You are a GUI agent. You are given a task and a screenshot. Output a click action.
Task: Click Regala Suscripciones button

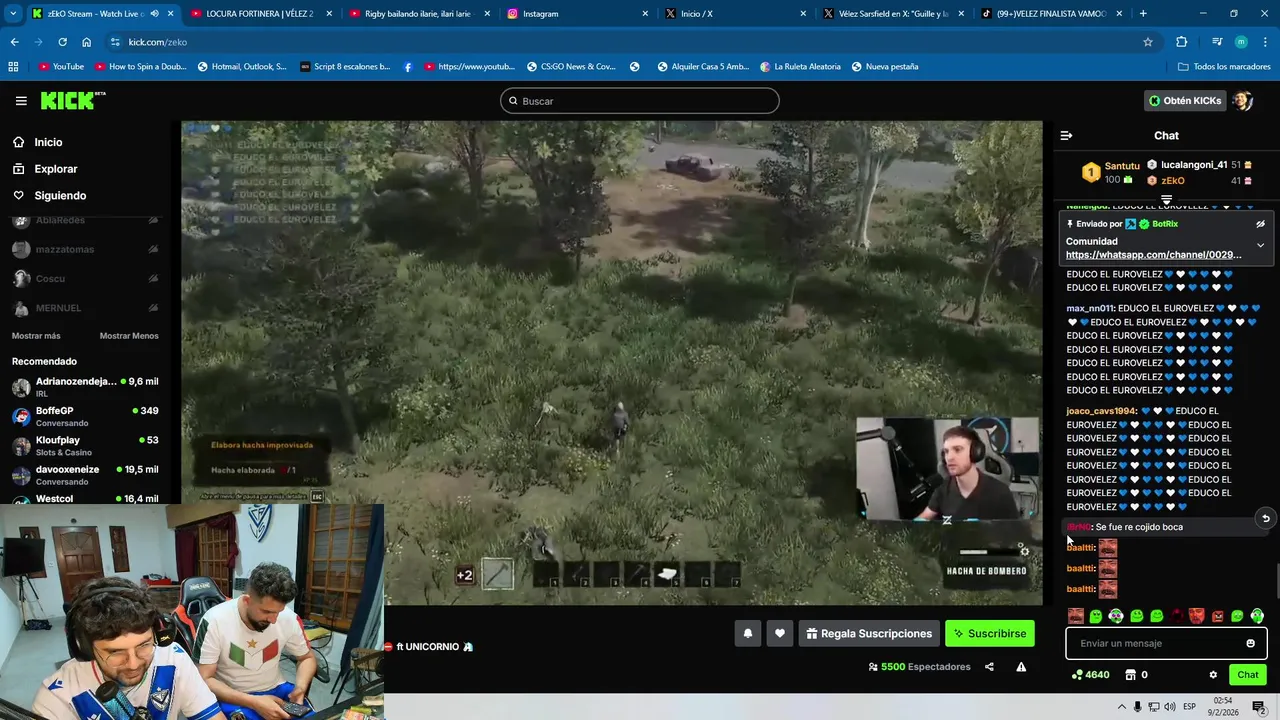tap(868, 633)
